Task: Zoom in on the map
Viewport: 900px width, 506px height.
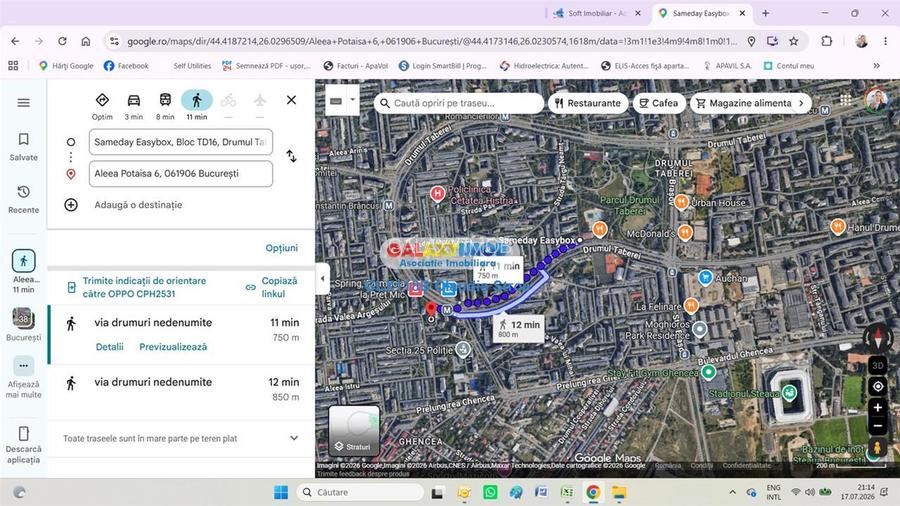Action: pyautogui.click(x=878, y=407)
